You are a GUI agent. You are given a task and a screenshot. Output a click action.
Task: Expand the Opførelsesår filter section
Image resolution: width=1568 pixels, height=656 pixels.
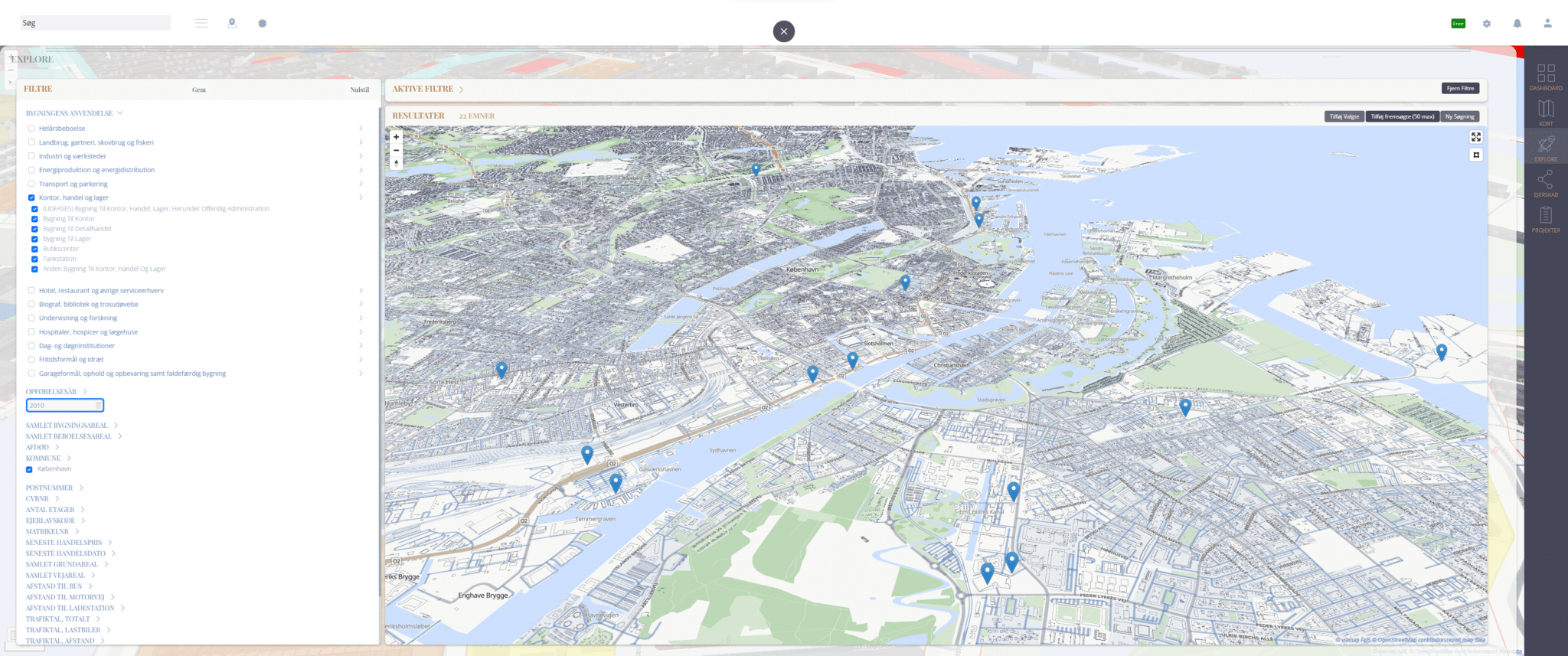pos(84,392)
